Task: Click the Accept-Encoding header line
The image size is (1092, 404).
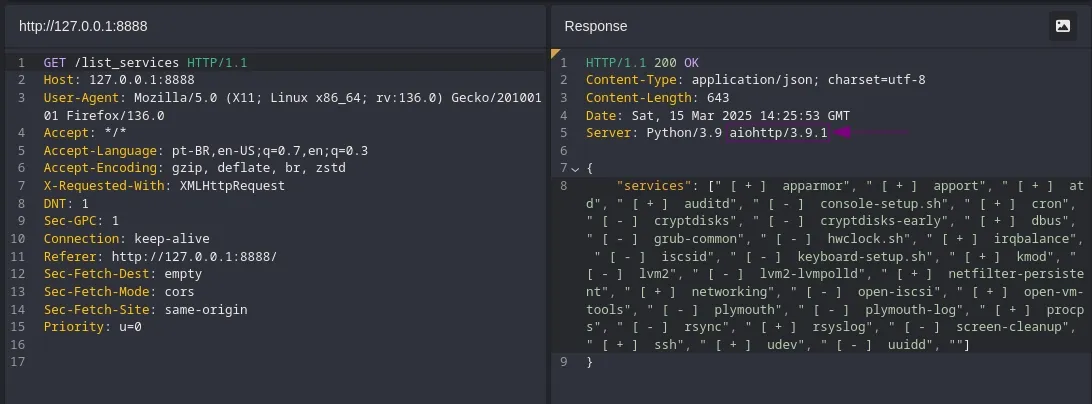Action: click(x=194, y=169)
